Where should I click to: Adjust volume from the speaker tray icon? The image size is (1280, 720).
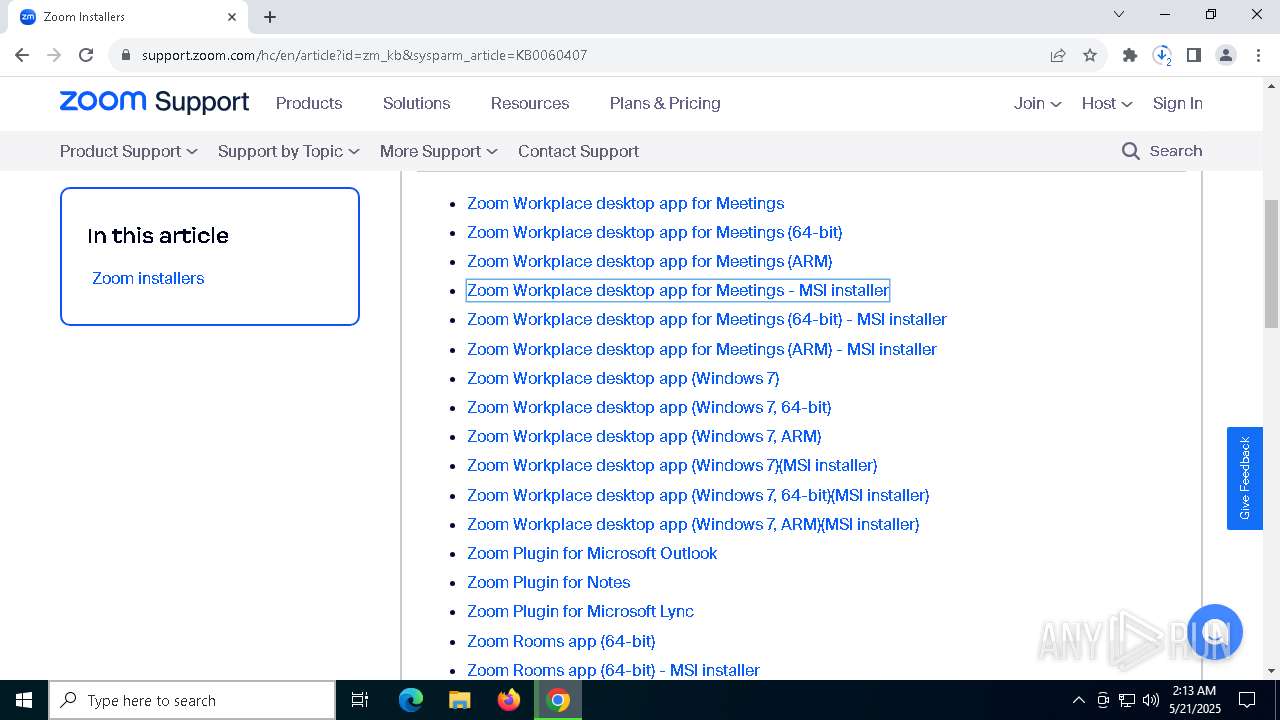tap(1151, 700)
